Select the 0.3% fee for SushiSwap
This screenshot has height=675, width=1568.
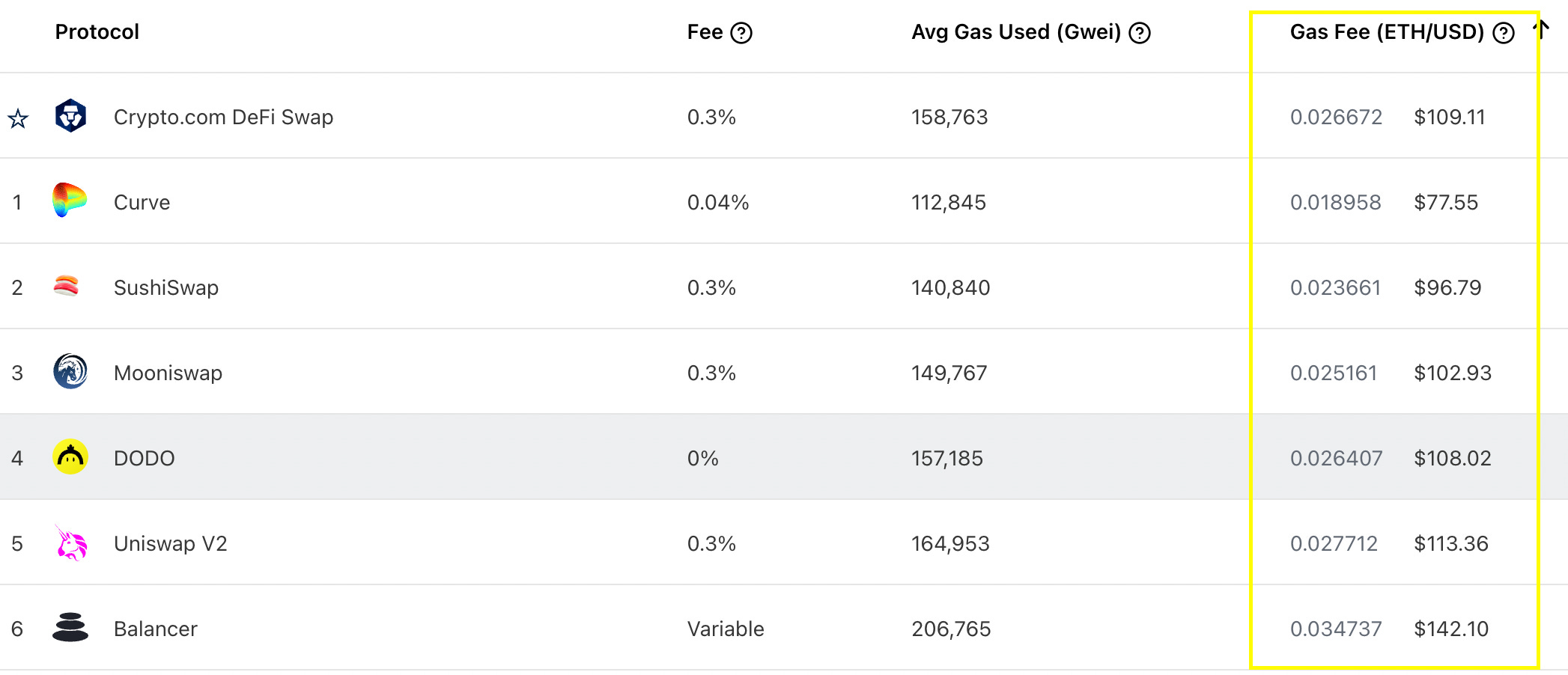click(711, 287)
